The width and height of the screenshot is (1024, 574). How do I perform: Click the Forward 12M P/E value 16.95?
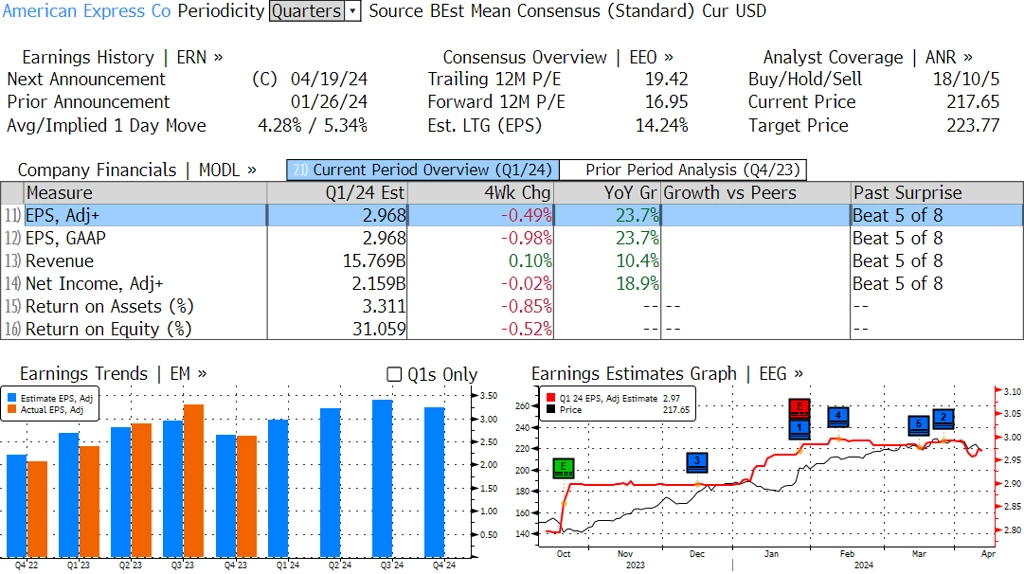tap(667, 103)
